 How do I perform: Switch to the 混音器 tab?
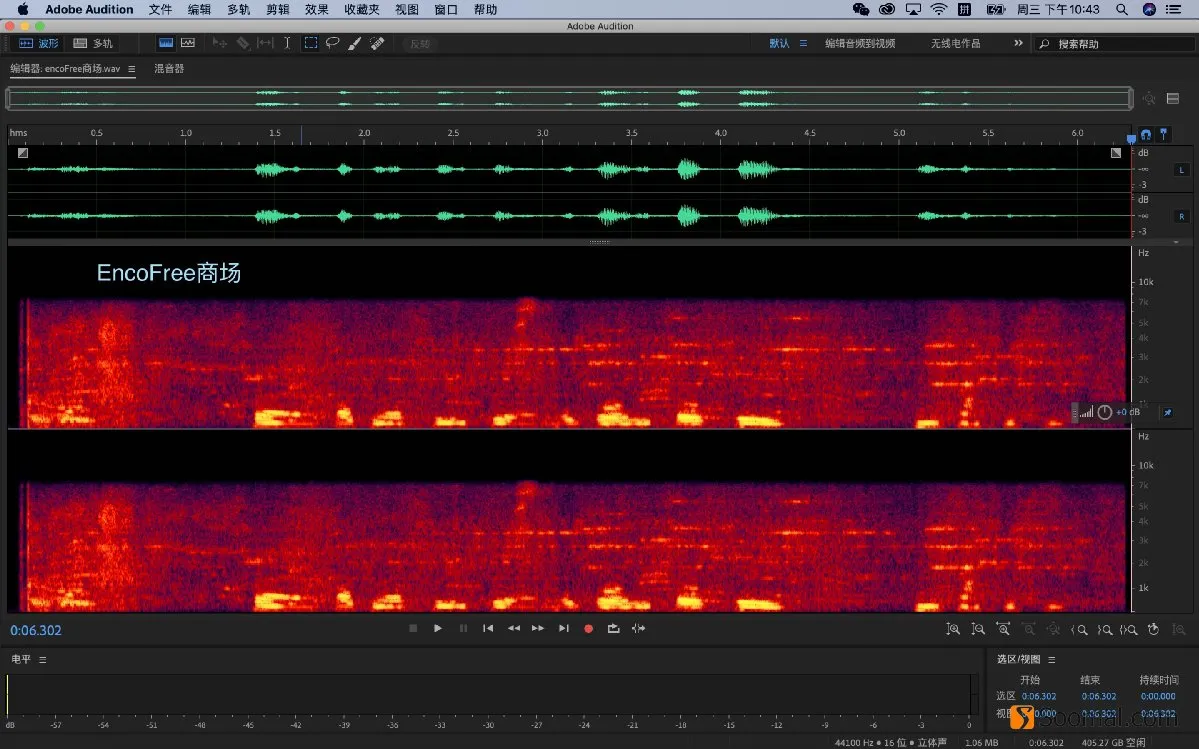click(x=169, y=68)
